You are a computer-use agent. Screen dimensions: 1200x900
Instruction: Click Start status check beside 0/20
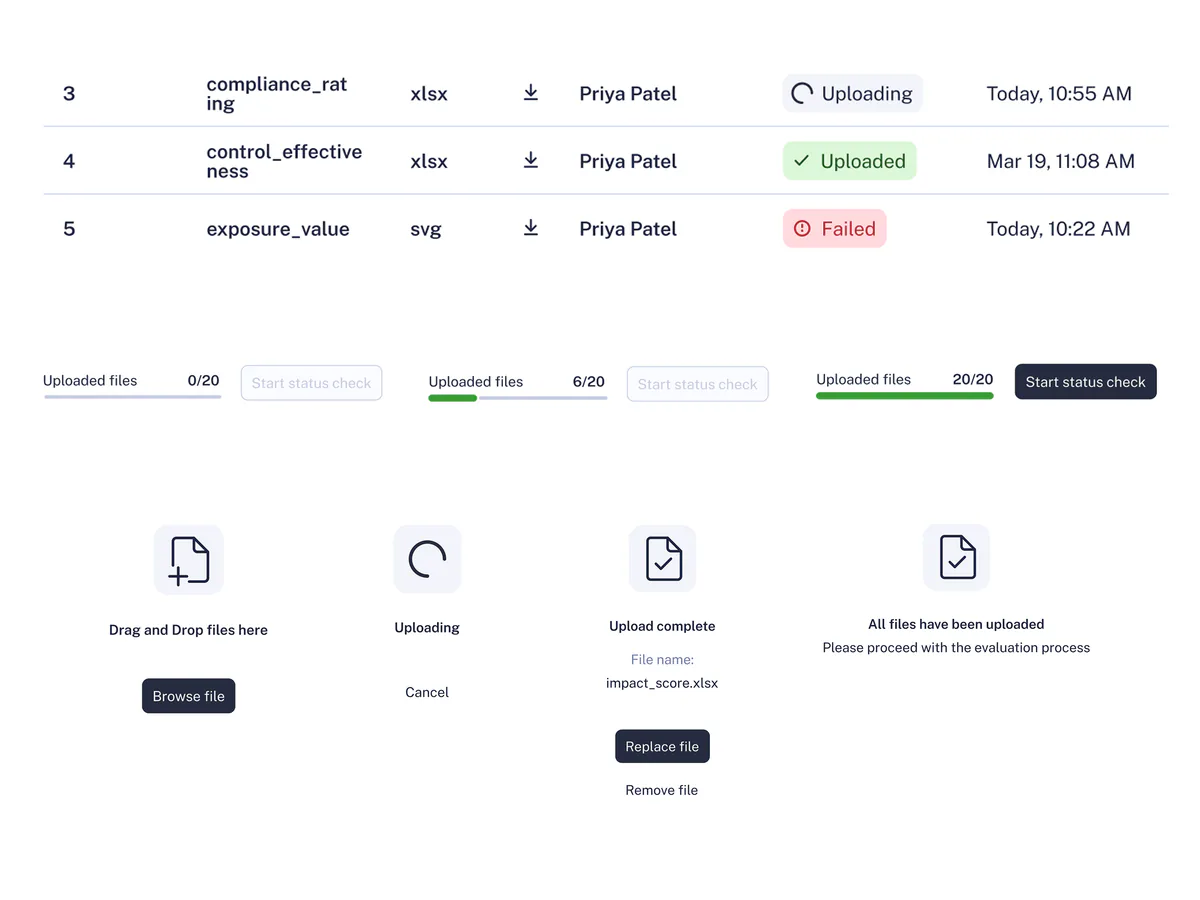click(x=312, y=383)
